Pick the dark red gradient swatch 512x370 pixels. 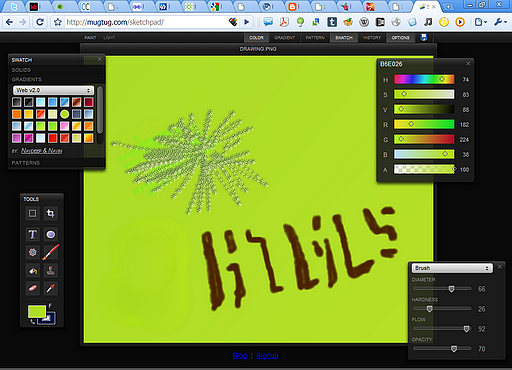[89, 102]
